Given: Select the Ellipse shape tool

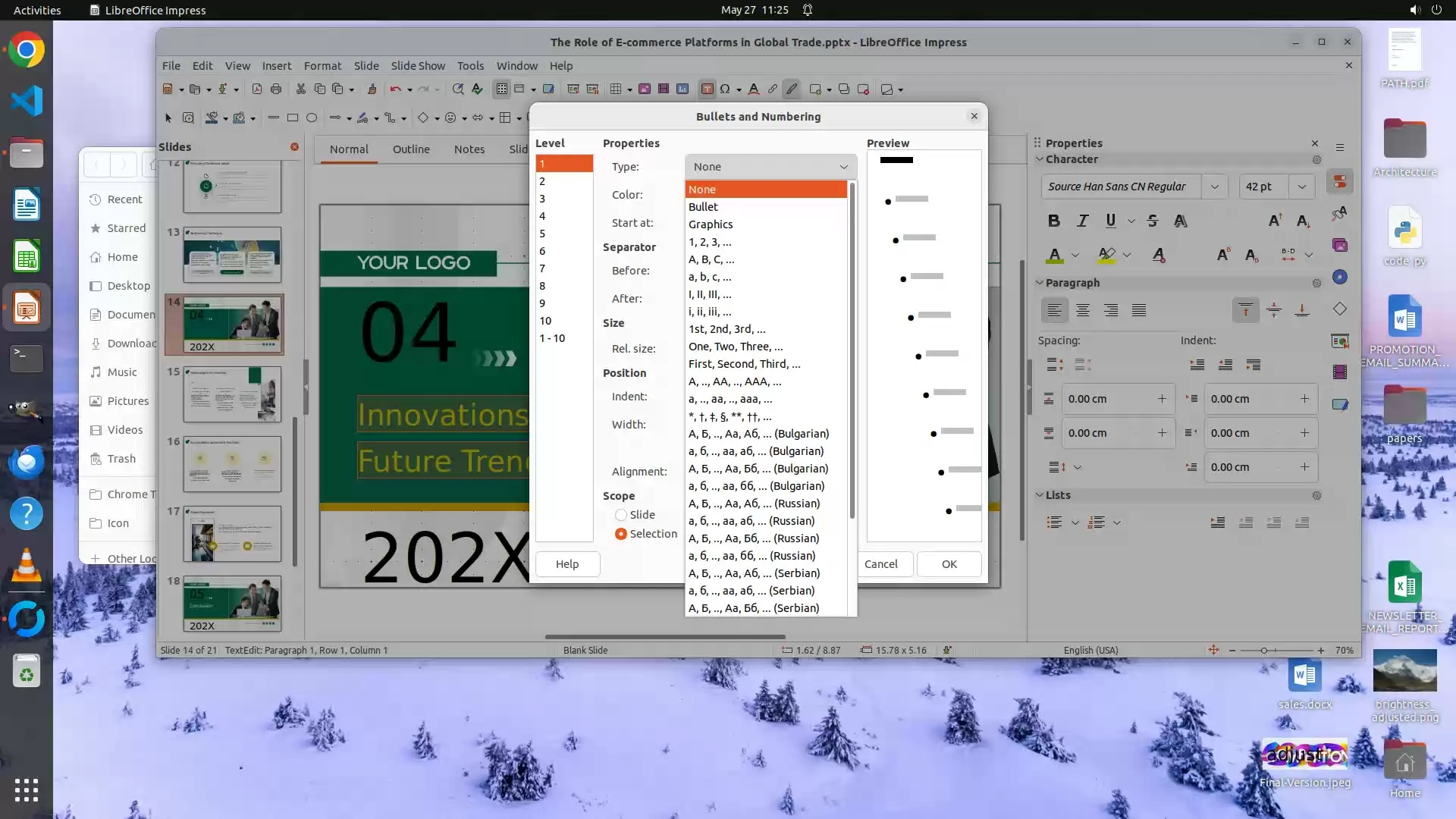Looking at the screenshot, I should [311, 118].
